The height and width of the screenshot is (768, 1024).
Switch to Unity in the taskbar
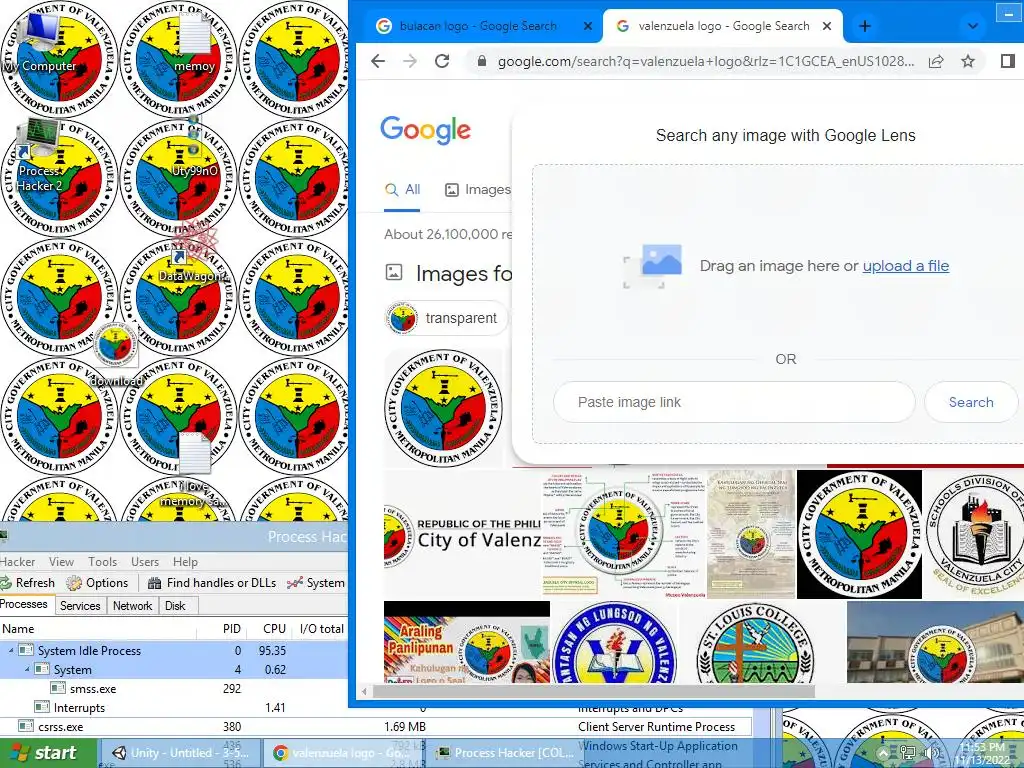click(x=180, y=753)
